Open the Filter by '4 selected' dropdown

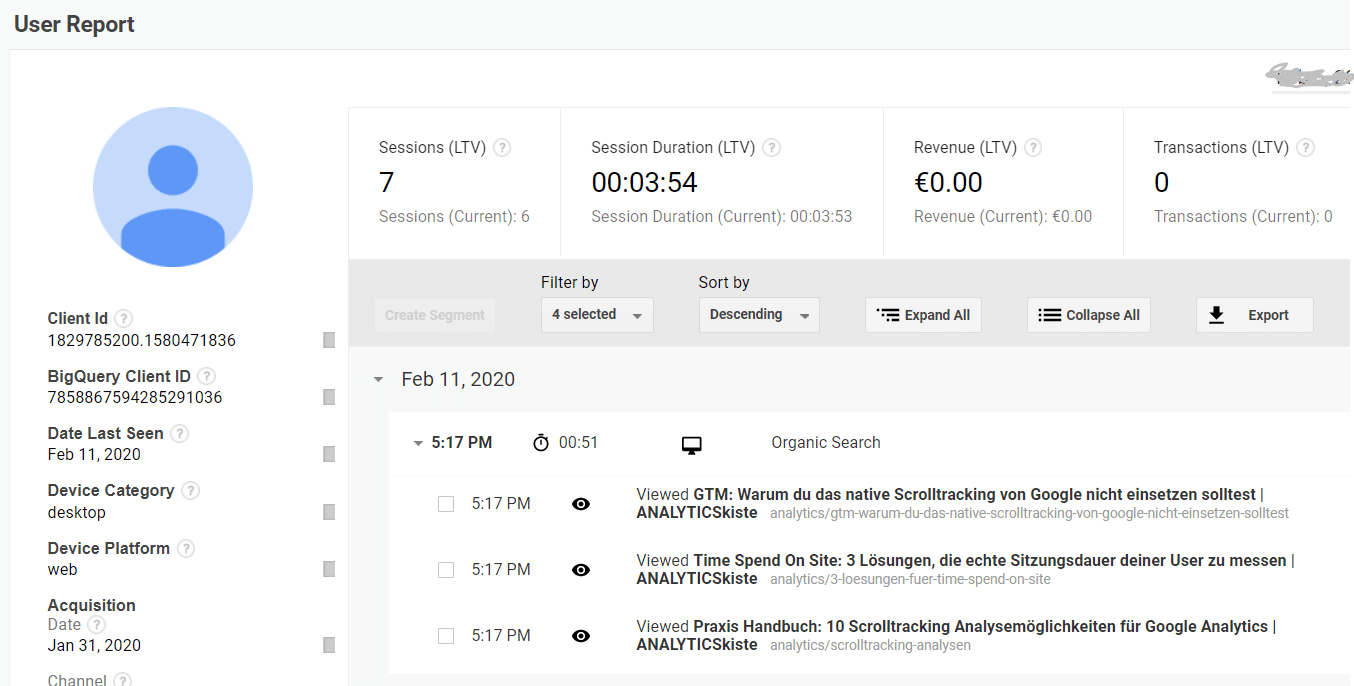point(597,315)
